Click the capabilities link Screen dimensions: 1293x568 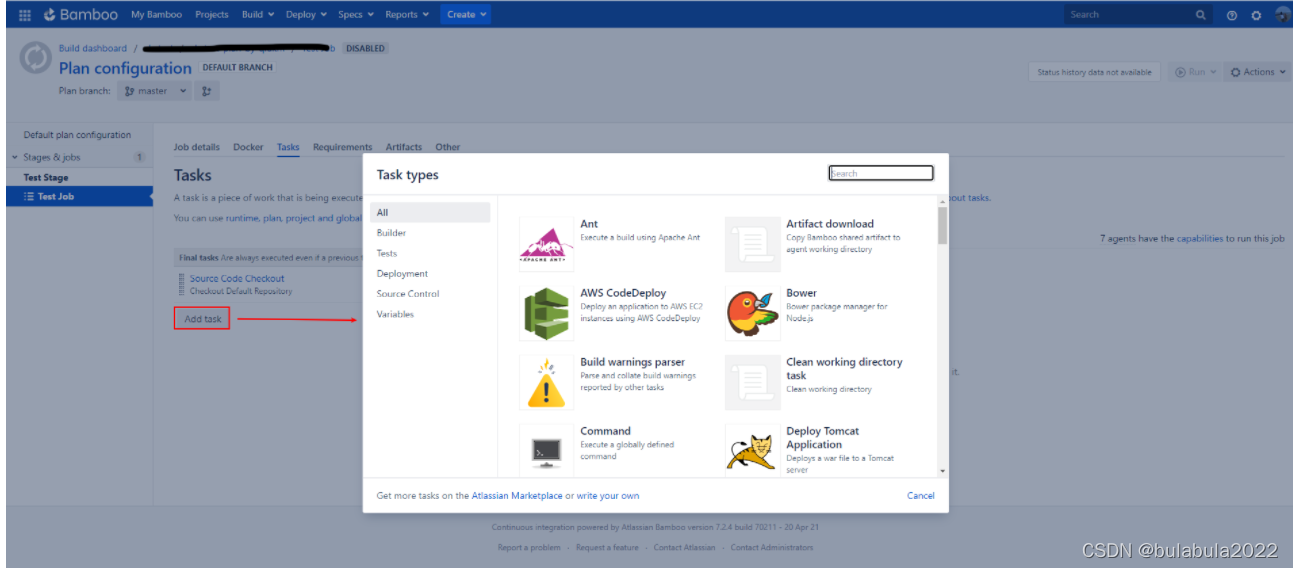coord(1200,239)
